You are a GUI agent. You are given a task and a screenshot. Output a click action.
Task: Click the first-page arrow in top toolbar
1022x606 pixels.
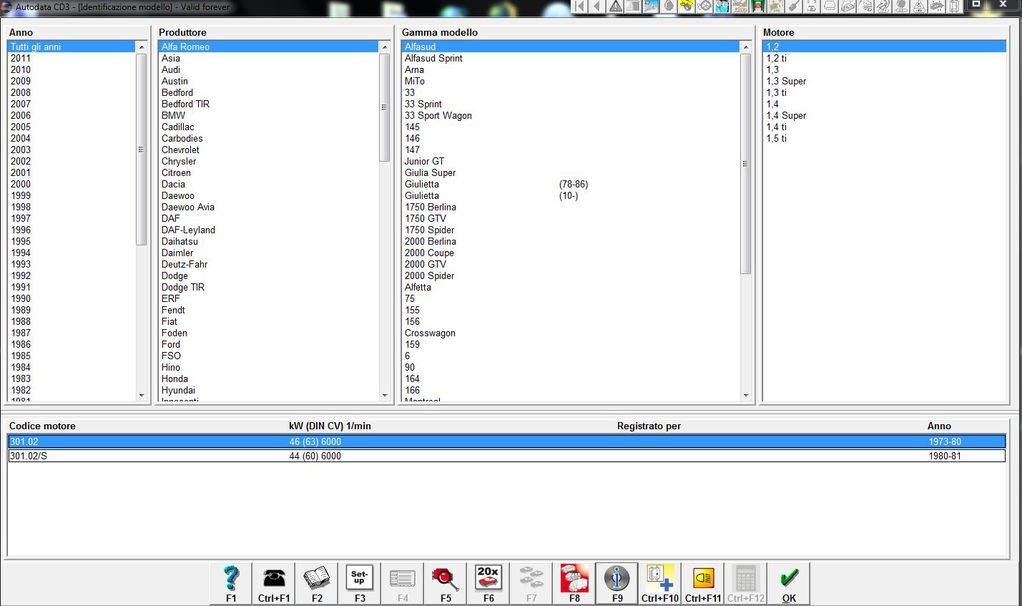pos(579,7)
